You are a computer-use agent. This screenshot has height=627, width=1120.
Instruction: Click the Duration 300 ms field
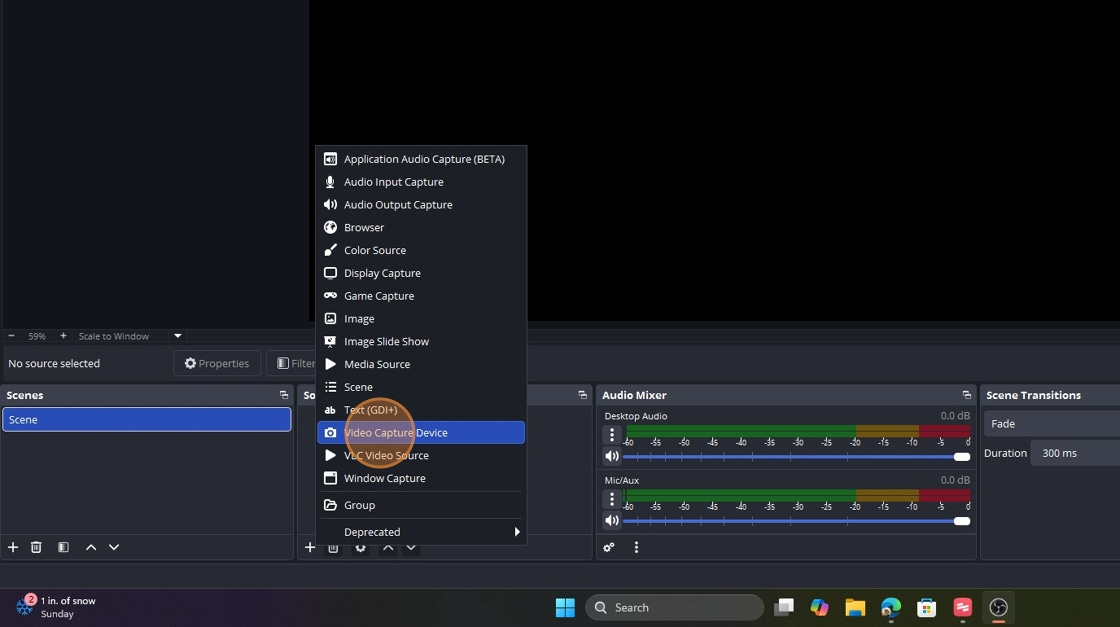pos(1075,453)
